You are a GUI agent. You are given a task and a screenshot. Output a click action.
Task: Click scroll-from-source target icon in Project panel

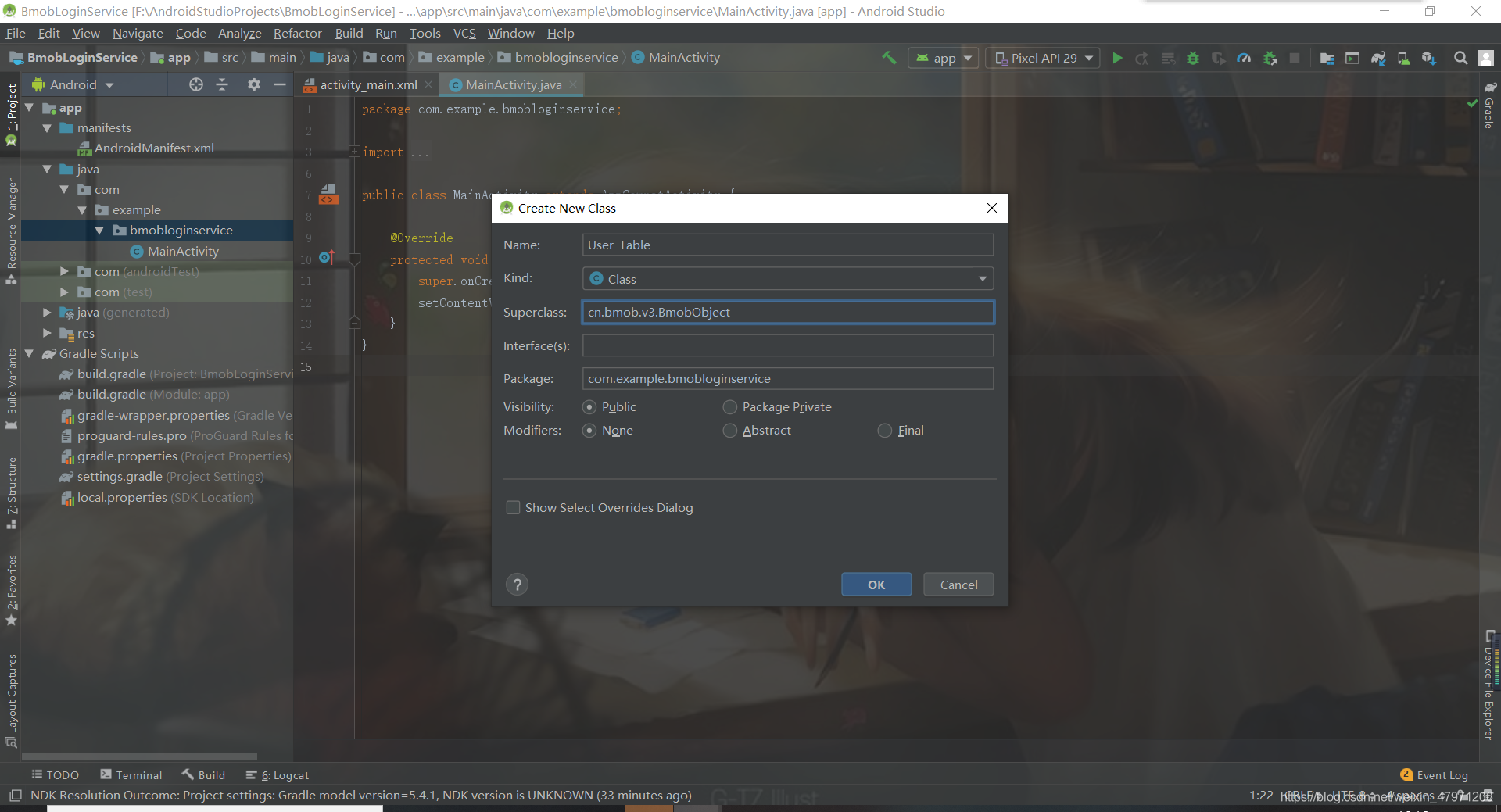[x=196, y=84]
